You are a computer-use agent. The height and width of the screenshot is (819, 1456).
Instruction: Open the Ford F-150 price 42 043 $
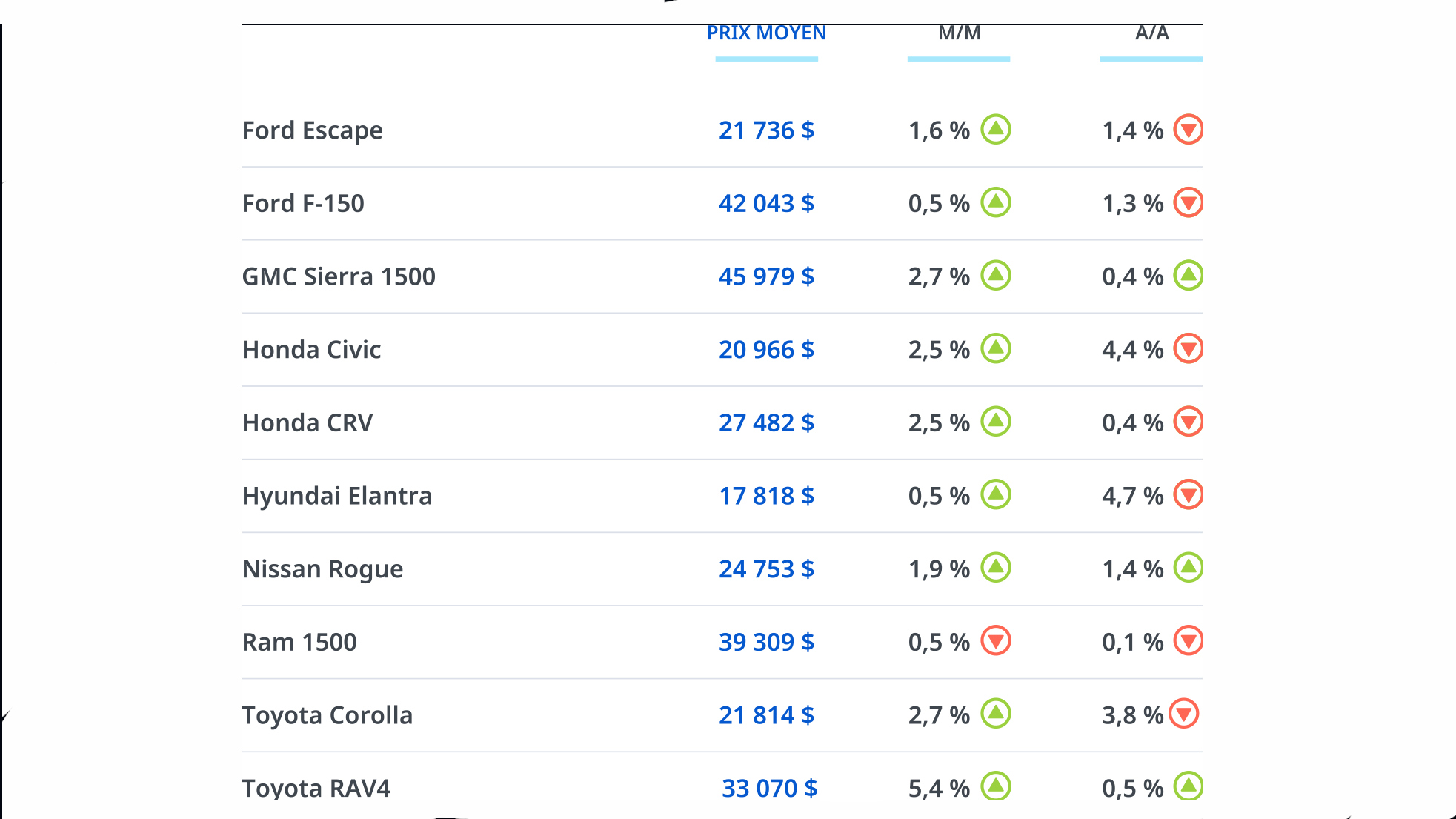pyautogui.click(x=766, y=203)
